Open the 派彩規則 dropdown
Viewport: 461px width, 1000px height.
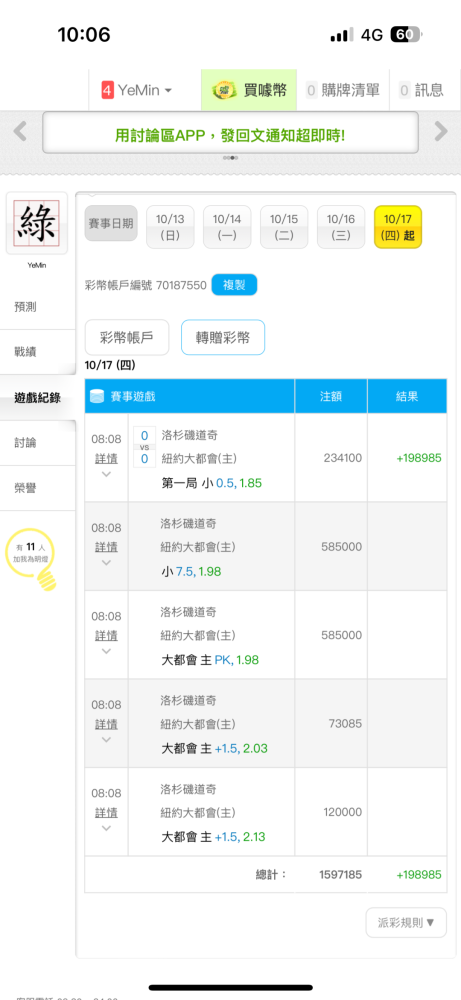coord(406,923)
